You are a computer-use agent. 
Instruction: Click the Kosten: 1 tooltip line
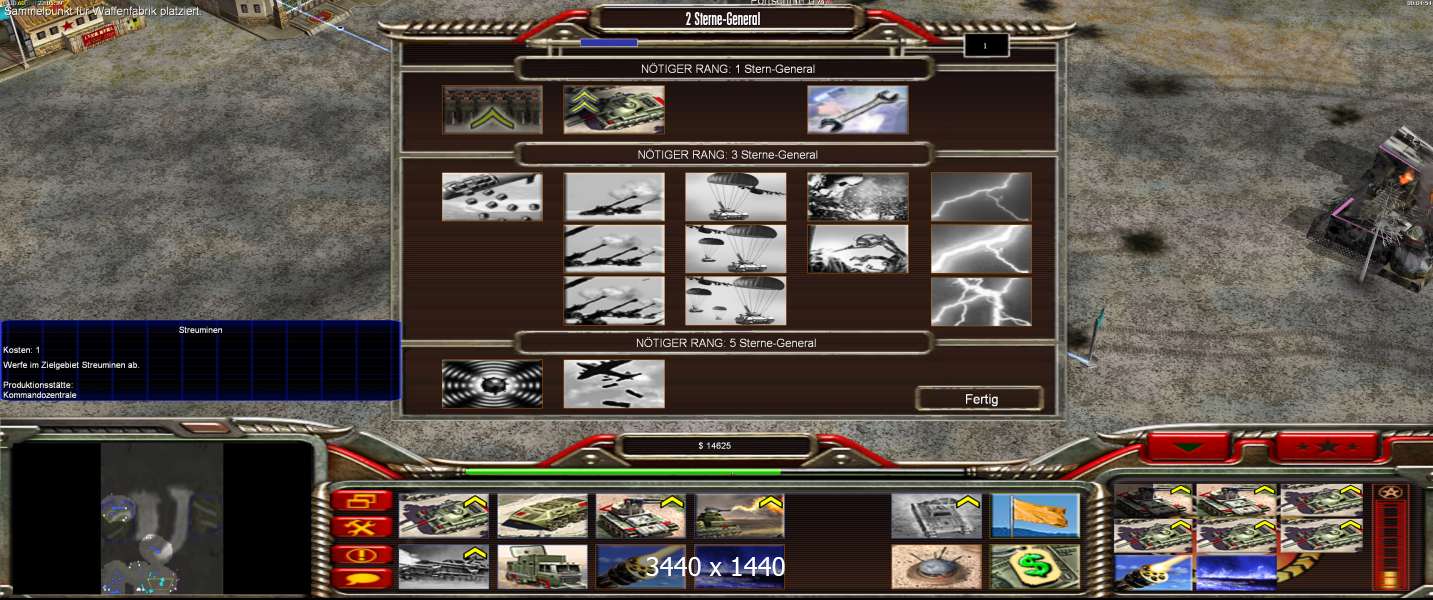pos(22,350)
